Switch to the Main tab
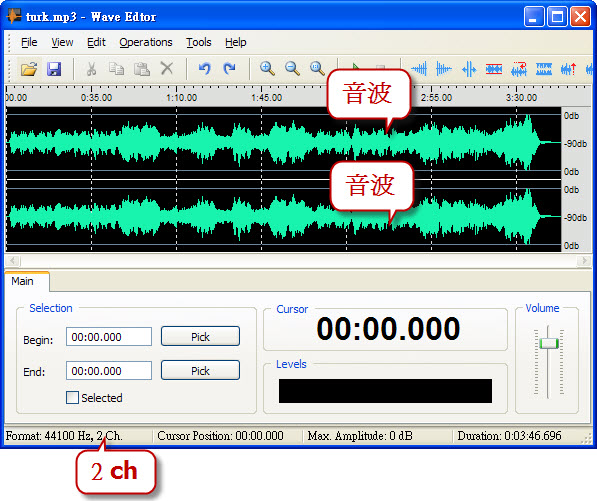The height and width of the screenshot is (501, 597). (x=27, y=281)
